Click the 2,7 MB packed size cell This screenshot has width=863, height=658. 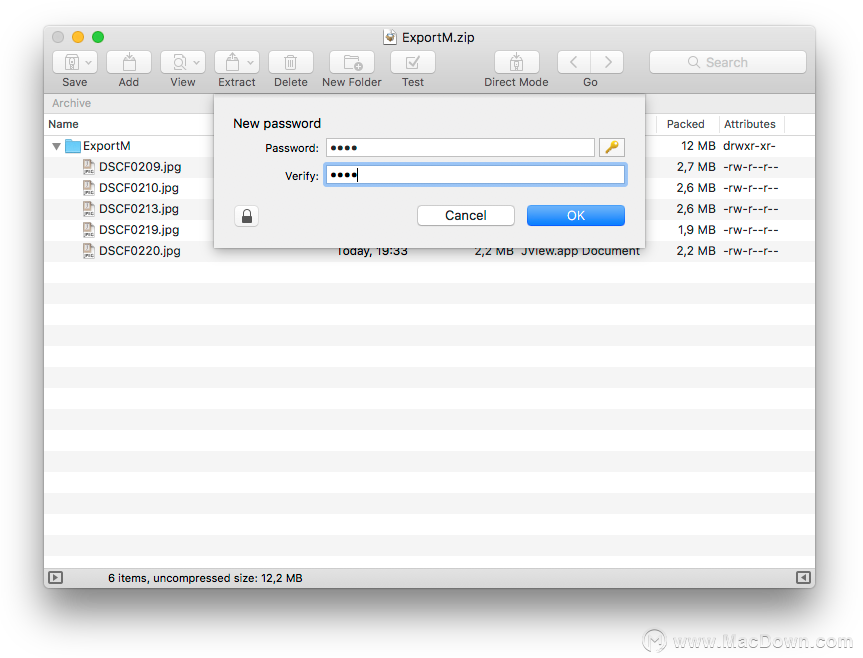pos(696,167)
